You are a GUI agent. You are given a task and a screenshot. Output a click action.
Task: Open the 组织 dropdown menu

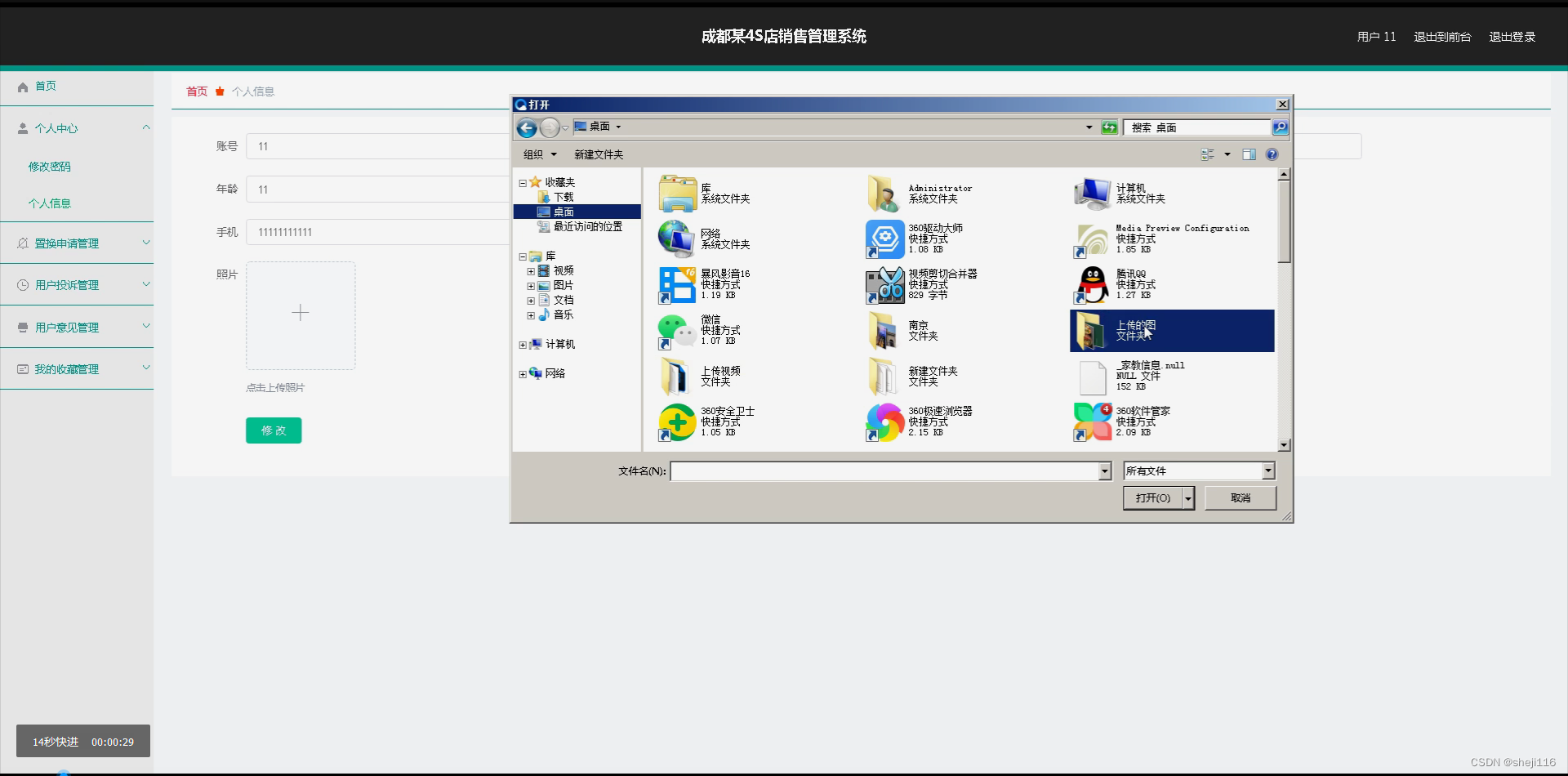(539, 154)
